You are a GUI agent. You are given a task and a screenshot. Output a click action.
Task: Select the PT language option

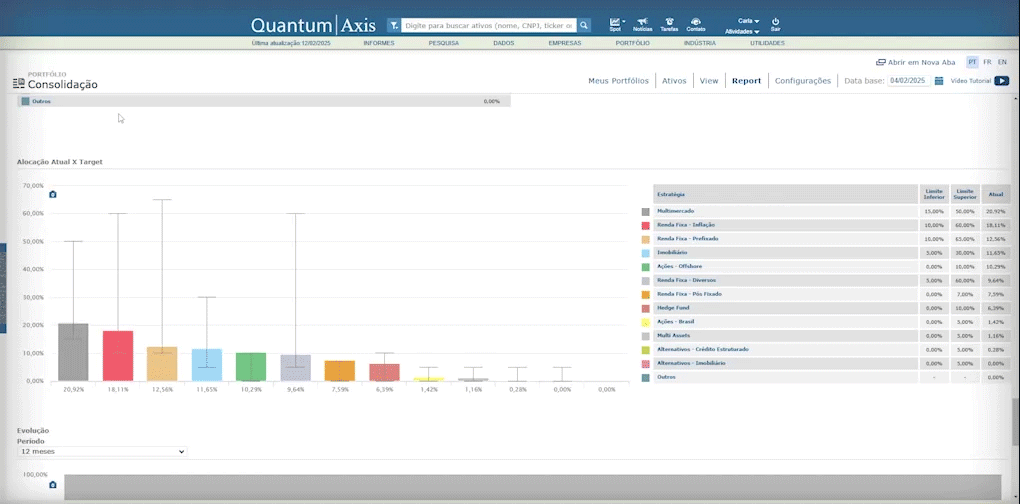(x=972, y=62)
